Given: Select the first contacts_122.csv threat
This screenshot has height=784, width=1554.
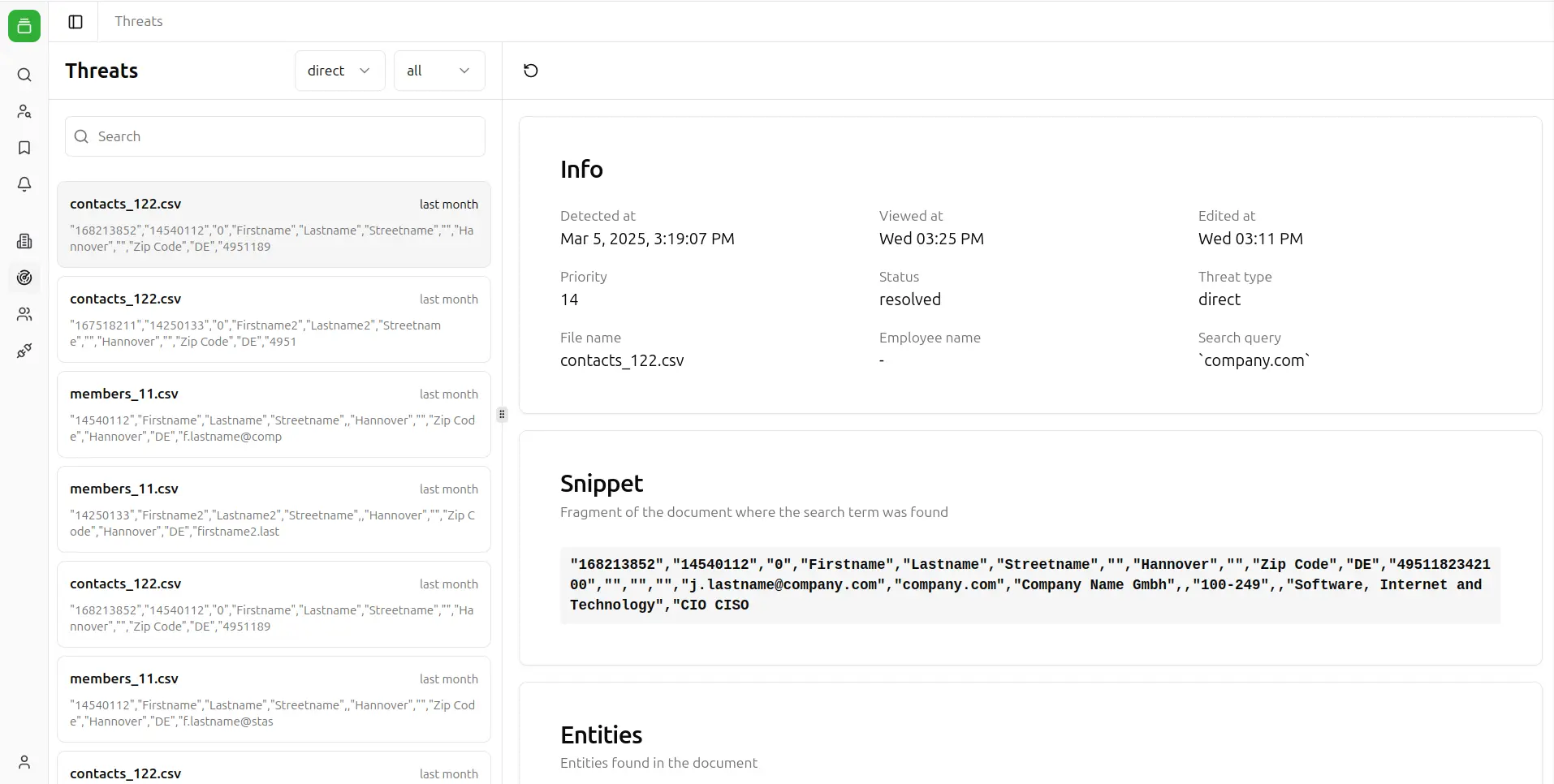Looking at the screenshot, I should (274, 225).
